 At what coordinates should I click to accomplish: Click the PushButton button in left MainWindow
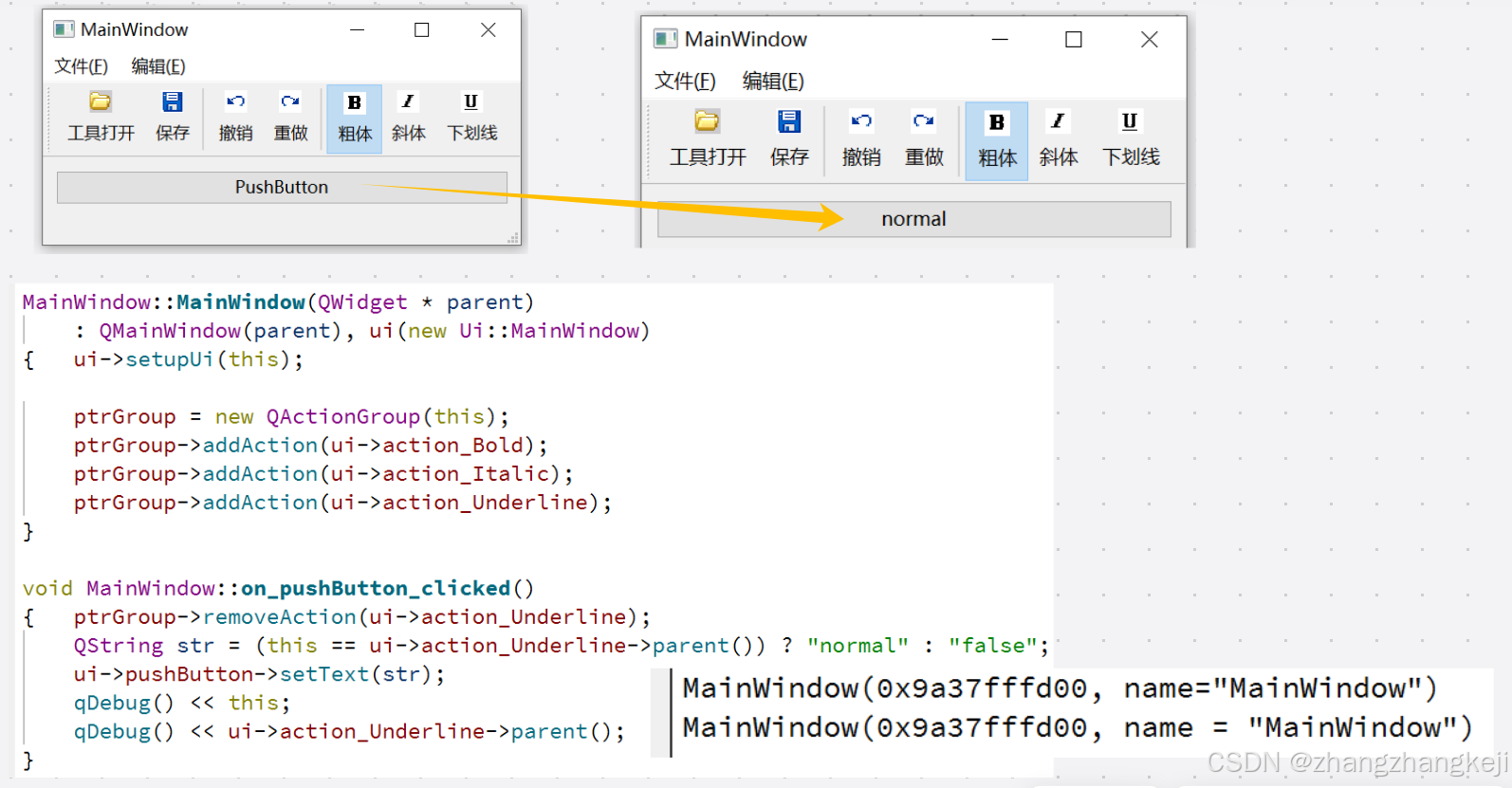282,187
